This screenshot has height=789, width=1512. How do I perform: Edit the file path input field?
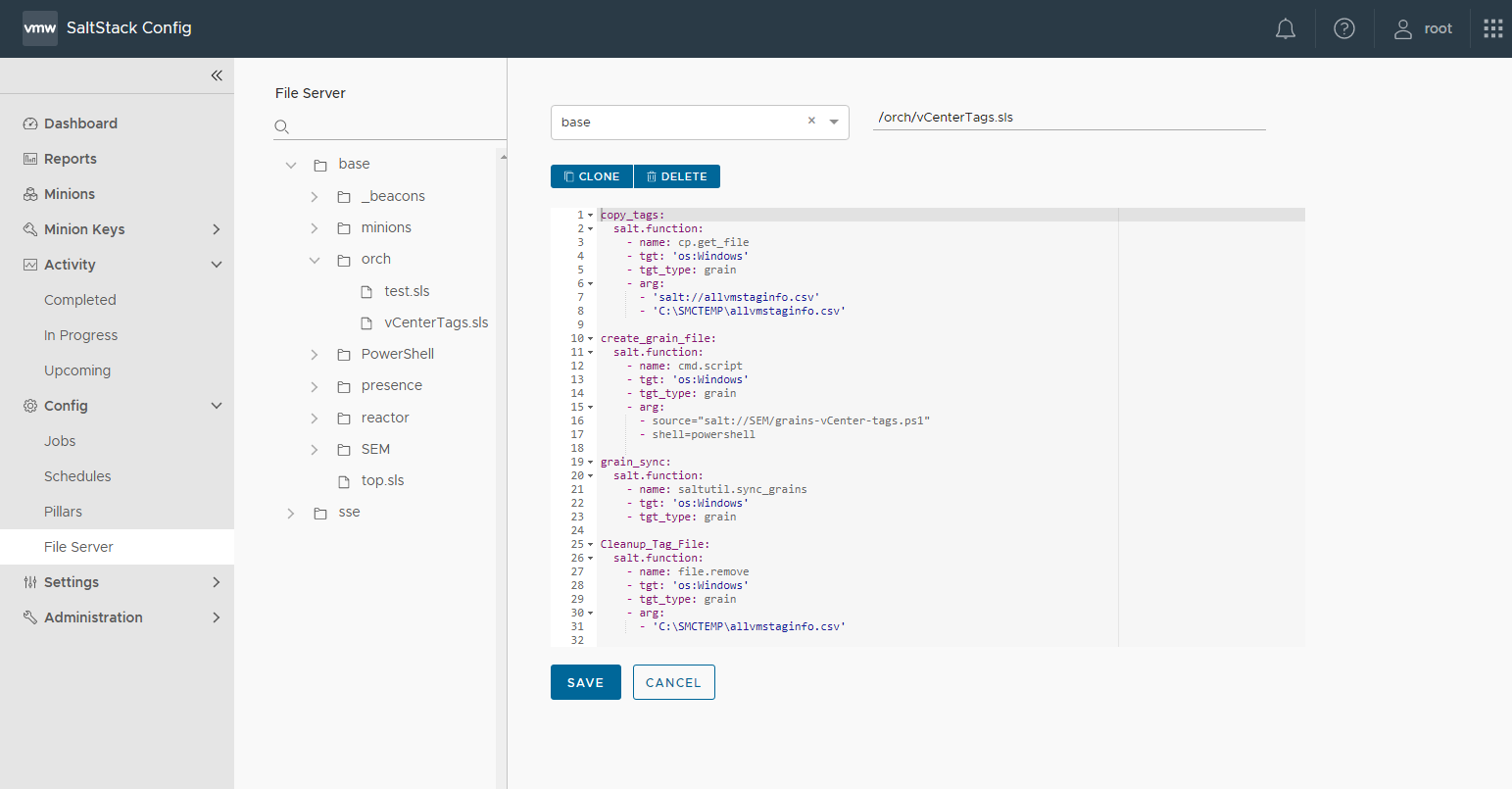point(1068,118)
